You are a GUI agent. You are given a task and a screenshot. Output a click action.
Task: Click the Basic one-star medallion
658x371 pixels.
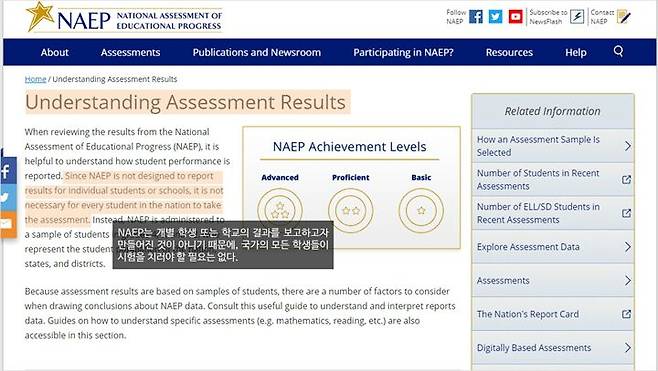coord(421,211)
